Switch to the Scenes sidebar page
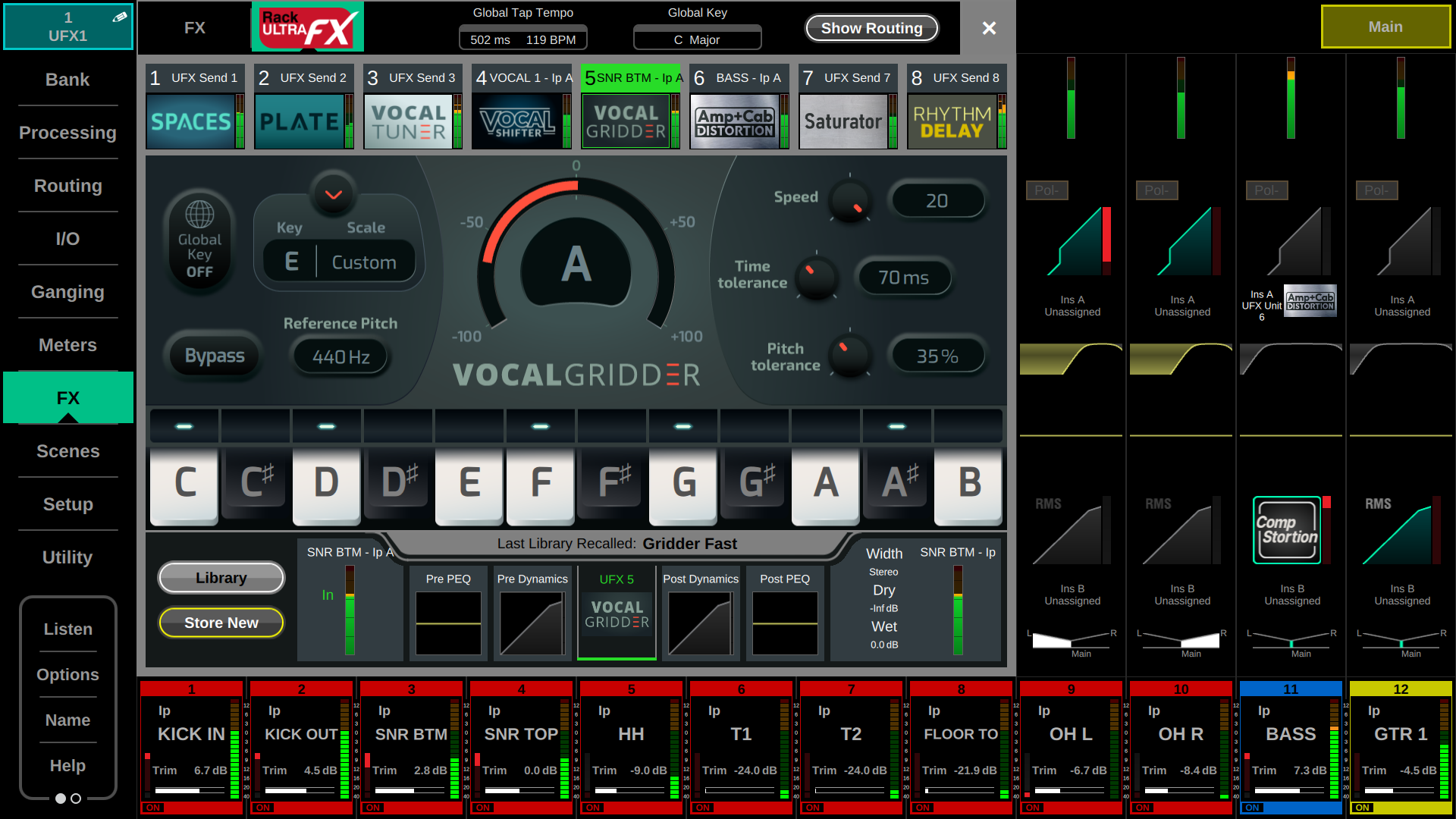 [67, 451]
